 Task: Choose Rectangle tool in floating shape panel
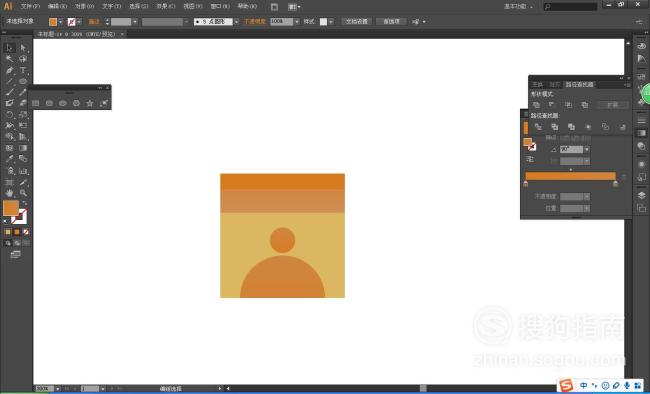click(x=36, y=103)
